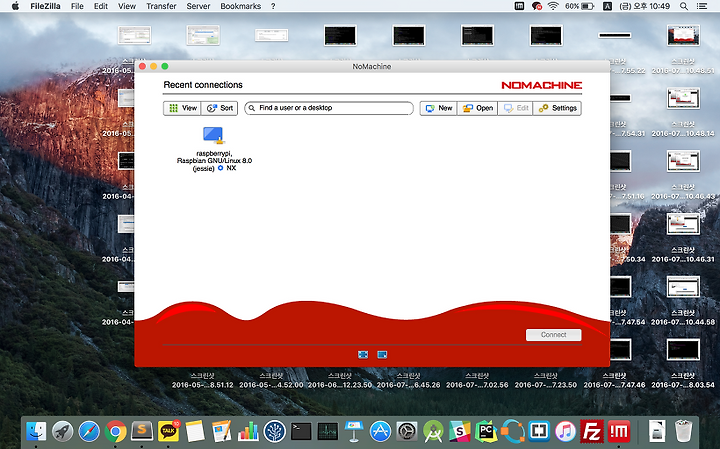Open System Preferences from the dock
The height and width of the screenshot is (449, 720).
pos(407,432)
